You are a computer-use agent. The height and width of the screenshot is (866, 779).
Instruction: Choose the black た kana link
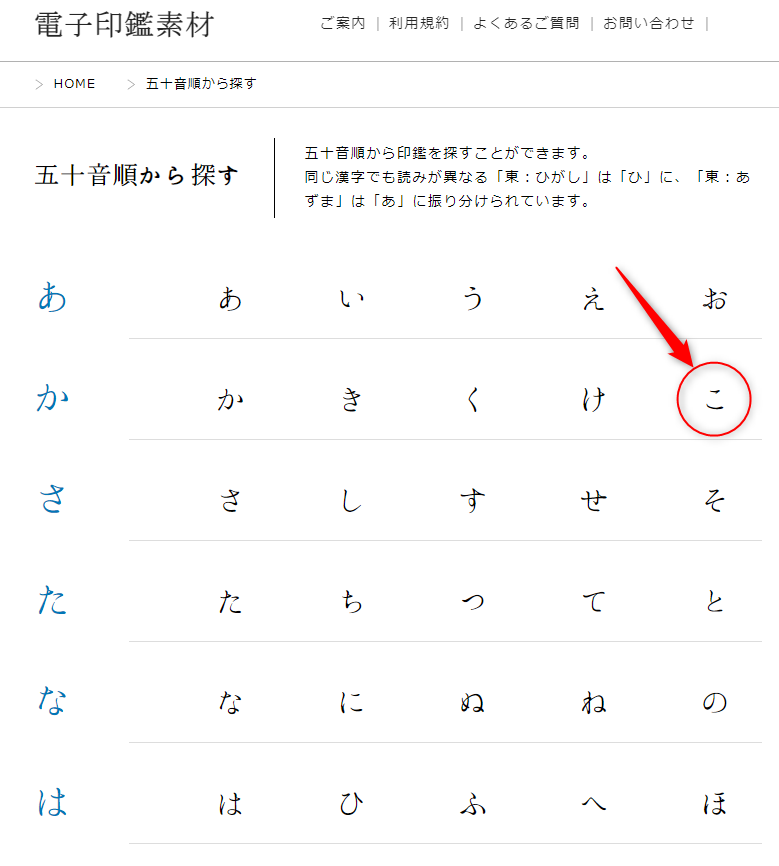230,601
